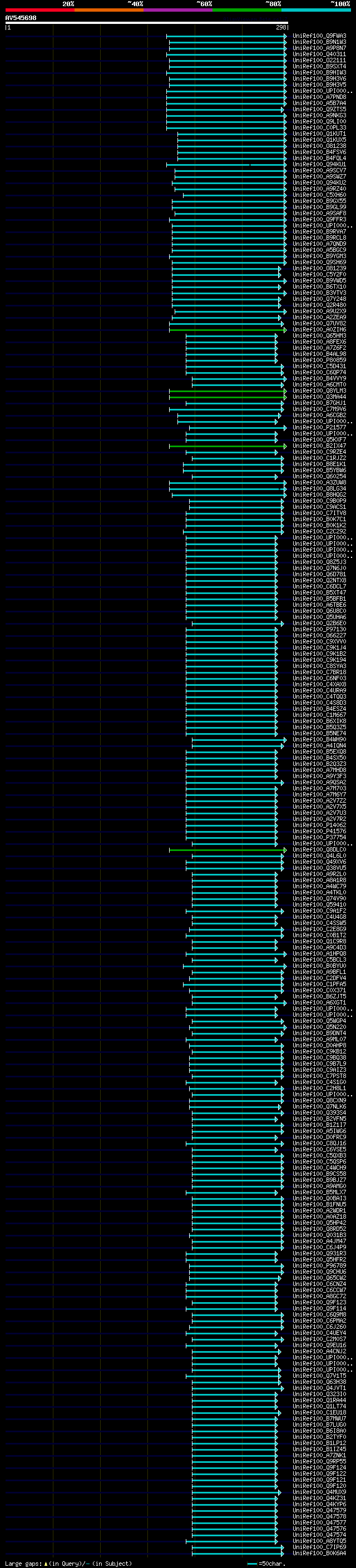356x1568 pixels.
Task: Open hit UniRef100_A5B7A4
Action: (319, 103)
